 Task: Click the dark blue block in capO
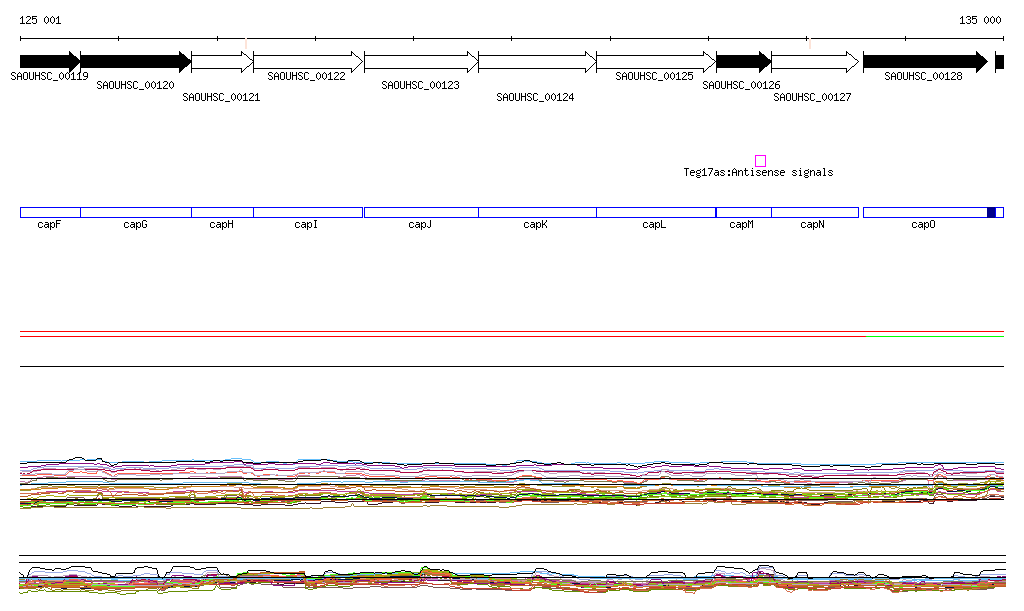tap(991, 212)
